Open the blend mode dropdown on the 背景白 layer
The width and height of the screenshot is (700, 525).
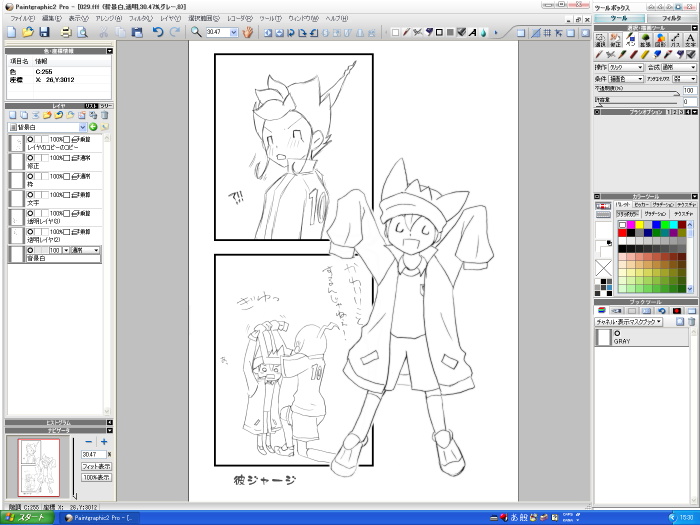(85, 250)
